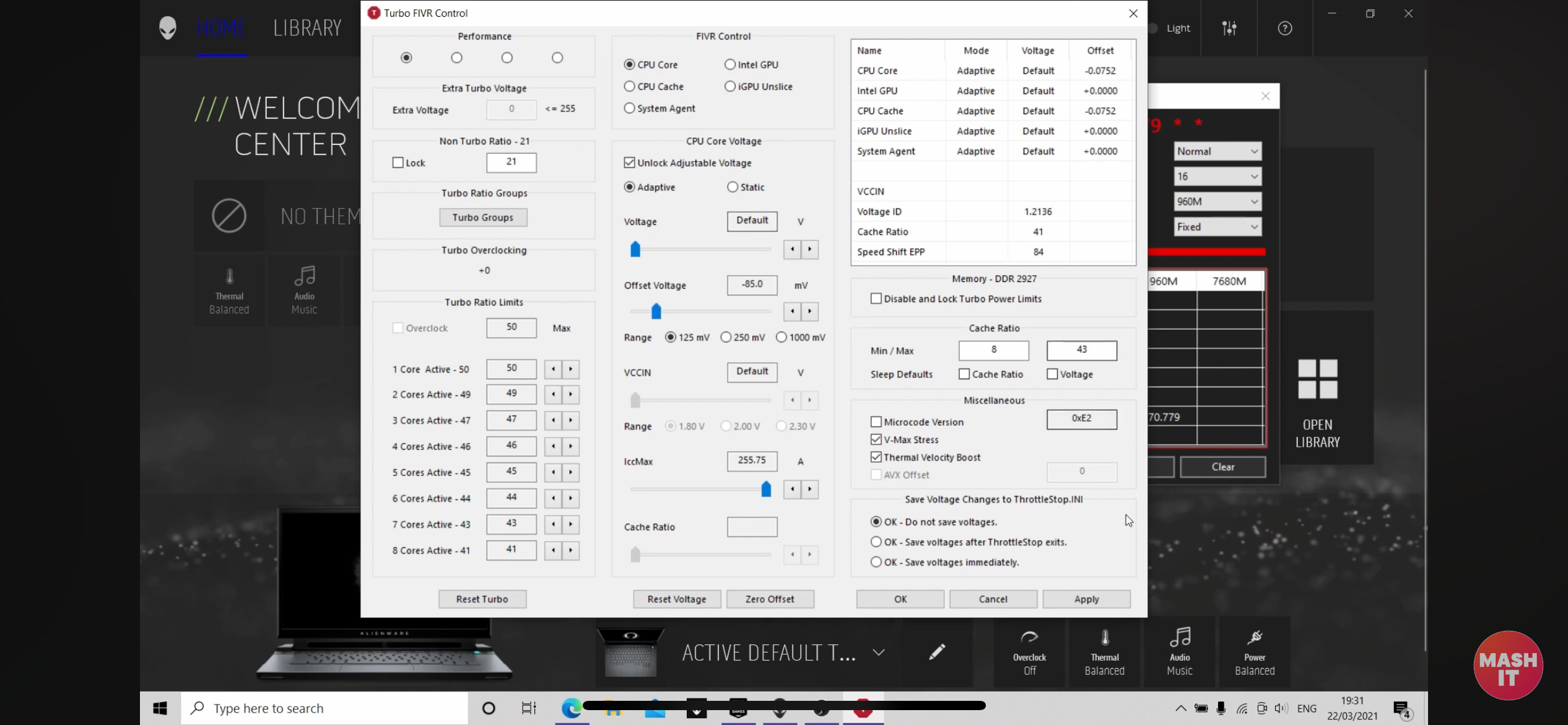Select System Agent radio button
The width and height of the screenshot is (1568, 725).
coord(630,108)
